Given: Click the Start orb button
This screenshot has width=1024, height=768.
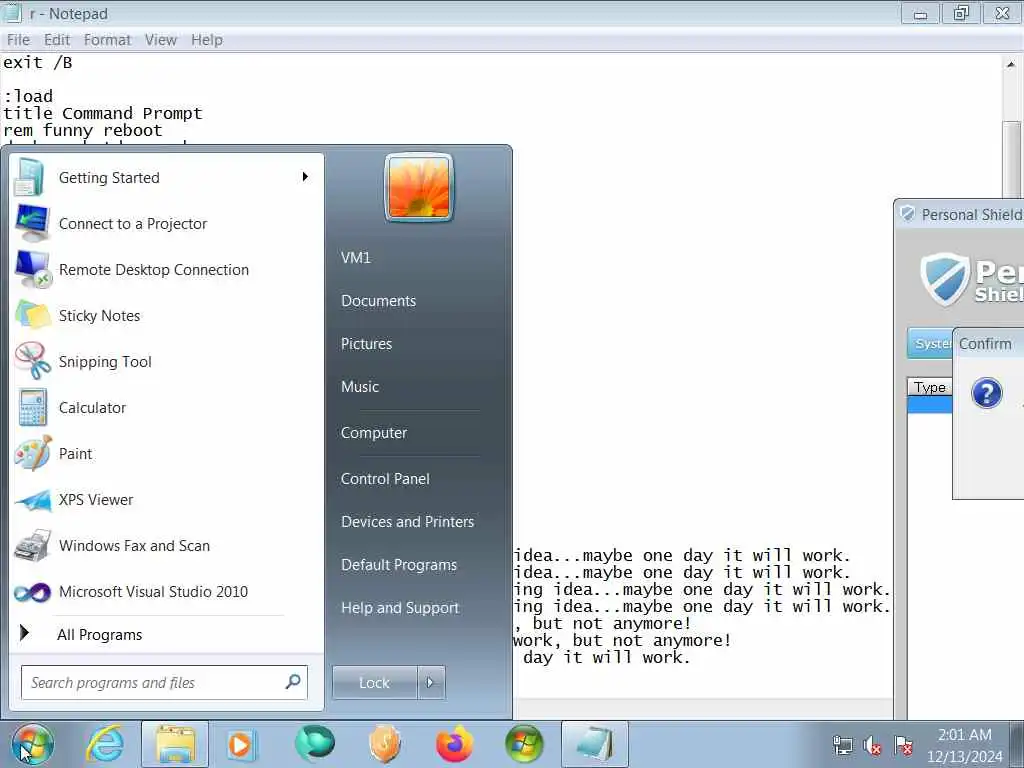Looking at the screenshot, I should point(31,744).
